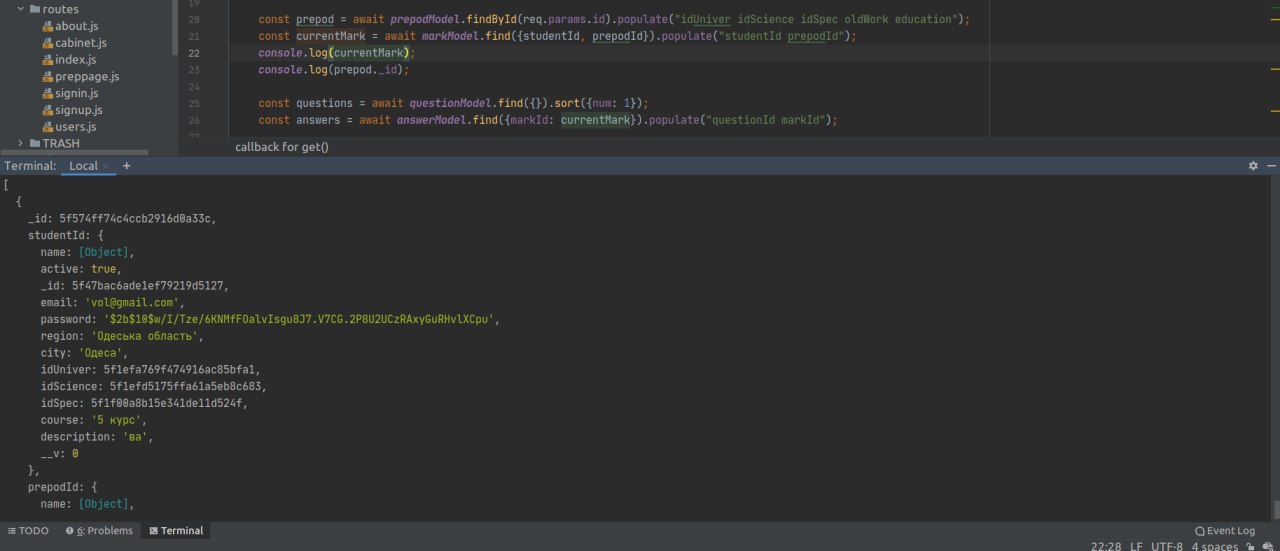This screenshot has height=551, width=1280.
Task: Click the cabinet.js file icon
Action: (47, 43)
